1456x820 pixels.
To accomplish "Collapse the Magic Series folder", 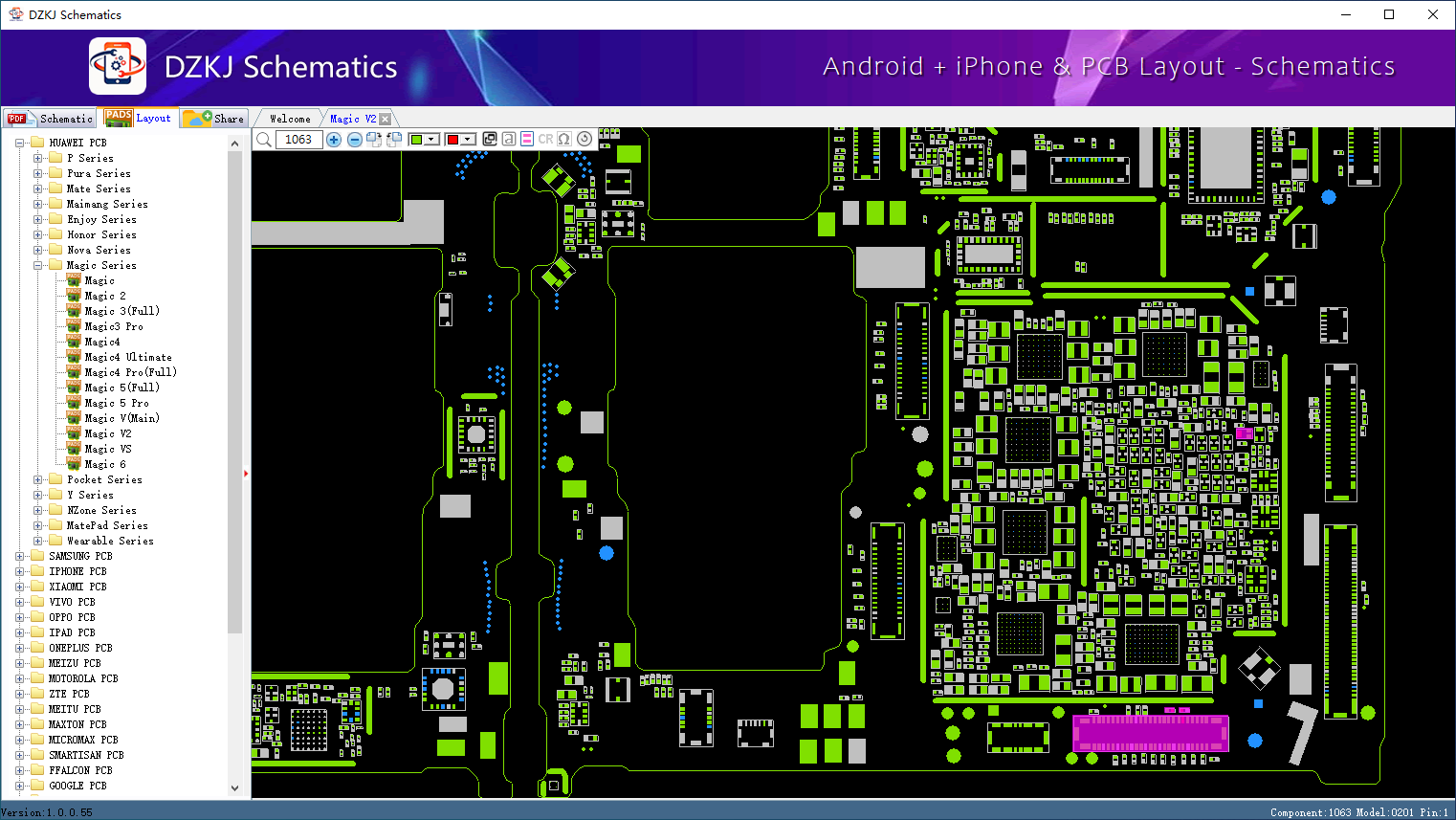I will (38, 265).
